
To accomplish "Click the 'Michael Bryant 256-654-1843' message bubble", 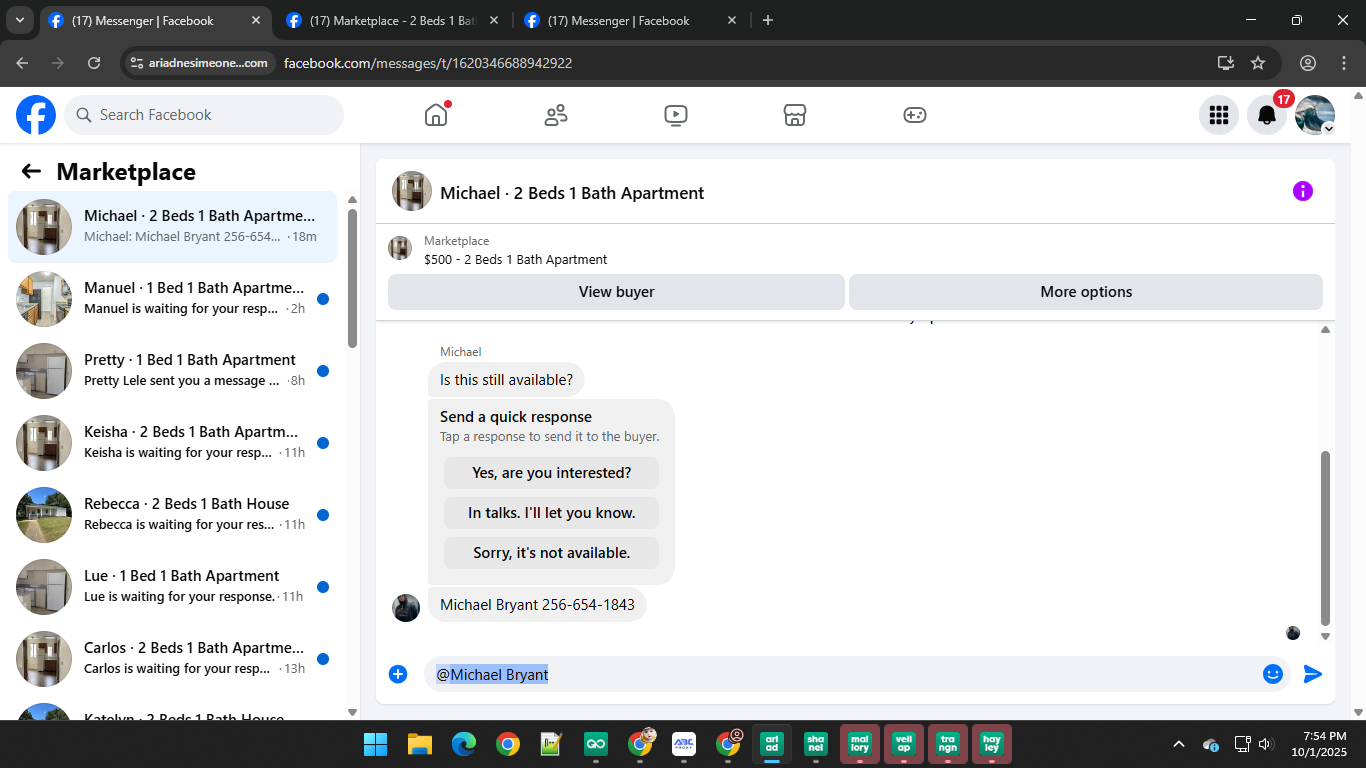I will pyautogui.click(x=538, y=605).
